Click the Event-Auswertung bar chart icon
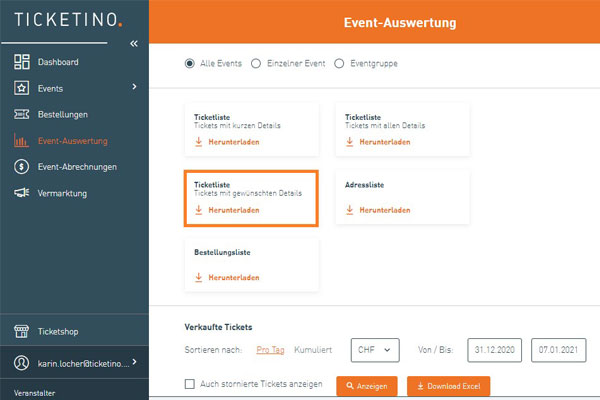Screen dimensions: 600x400 click(x=22, y=141)
